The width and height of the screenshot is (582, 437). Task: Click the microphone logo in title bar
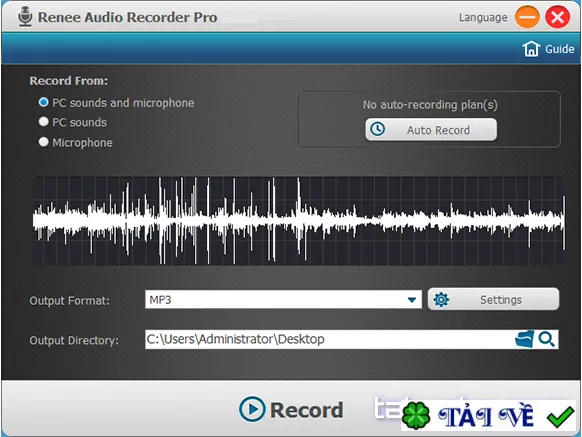25,17
